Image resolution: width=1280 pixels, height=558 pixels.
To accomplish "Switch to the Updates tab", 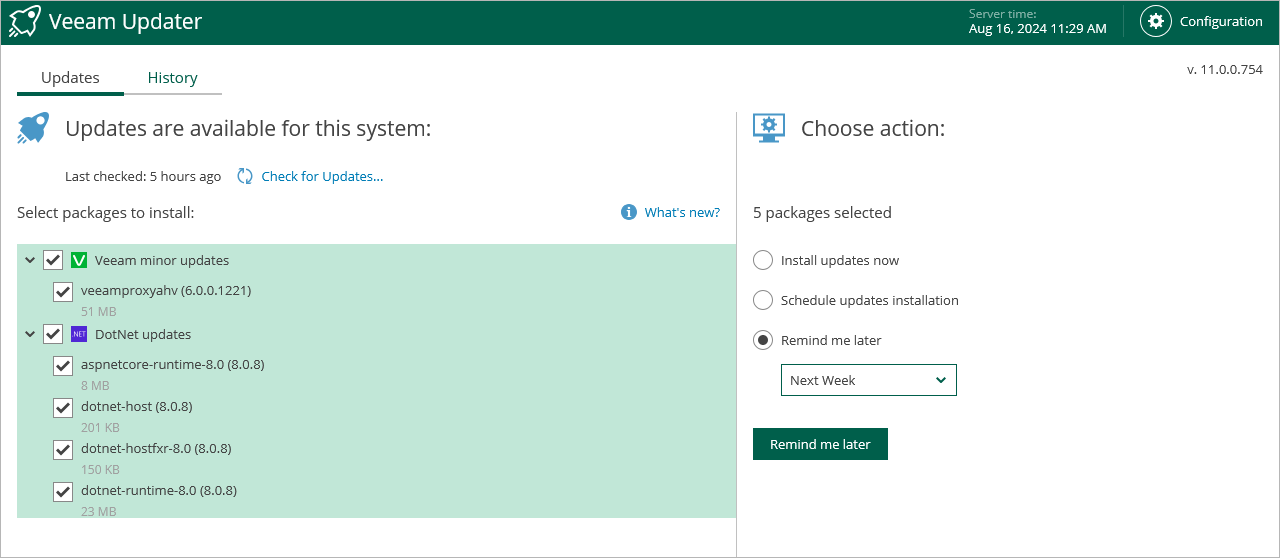I will tap(70, 78).
